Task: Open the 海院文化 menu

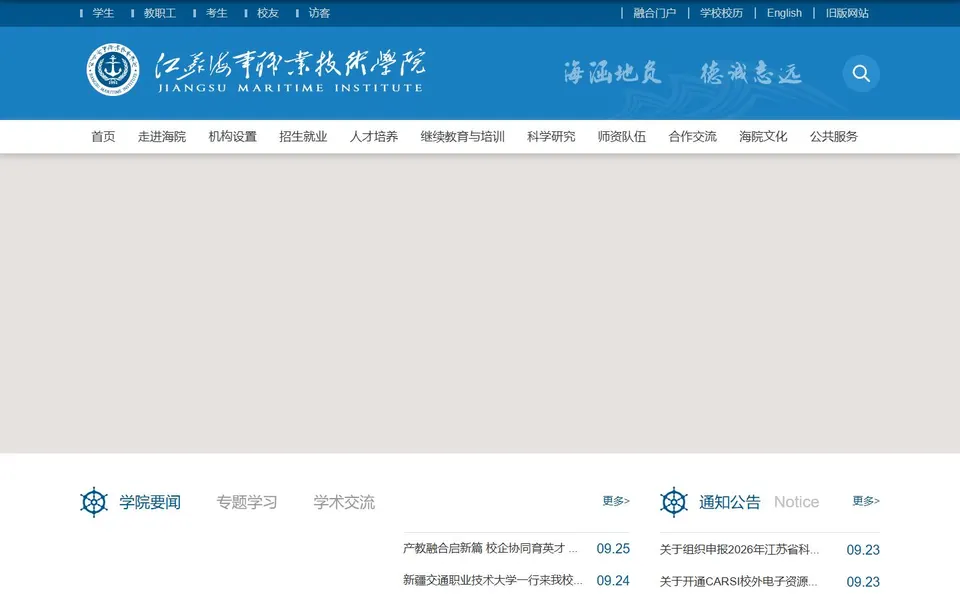Action: click(x=763, y=137)
